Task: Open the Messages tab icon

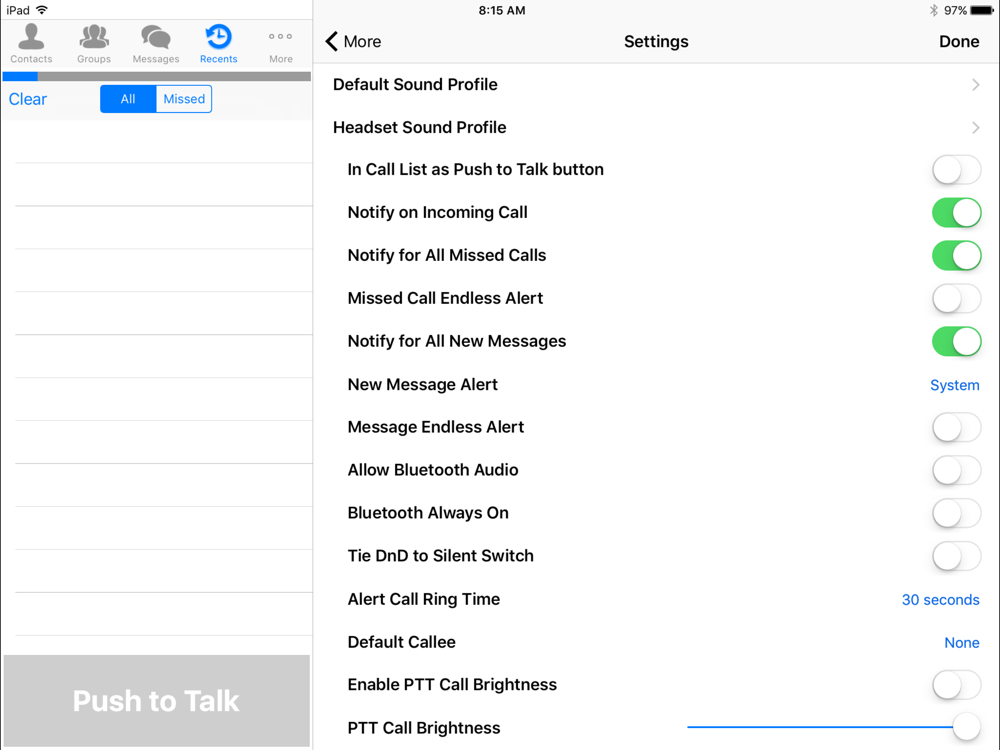Action: pyautogui.click(x=156, y=37)
